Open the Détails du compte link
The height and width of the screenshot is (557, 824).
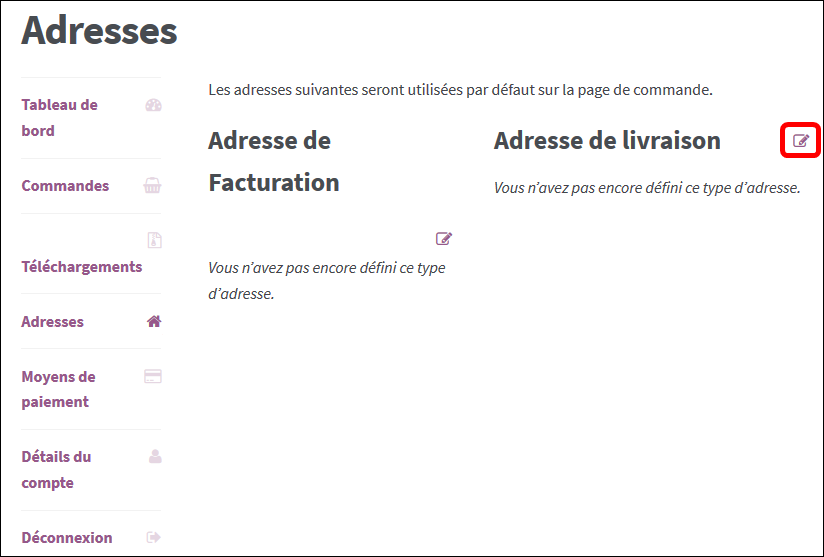[56, 469]
